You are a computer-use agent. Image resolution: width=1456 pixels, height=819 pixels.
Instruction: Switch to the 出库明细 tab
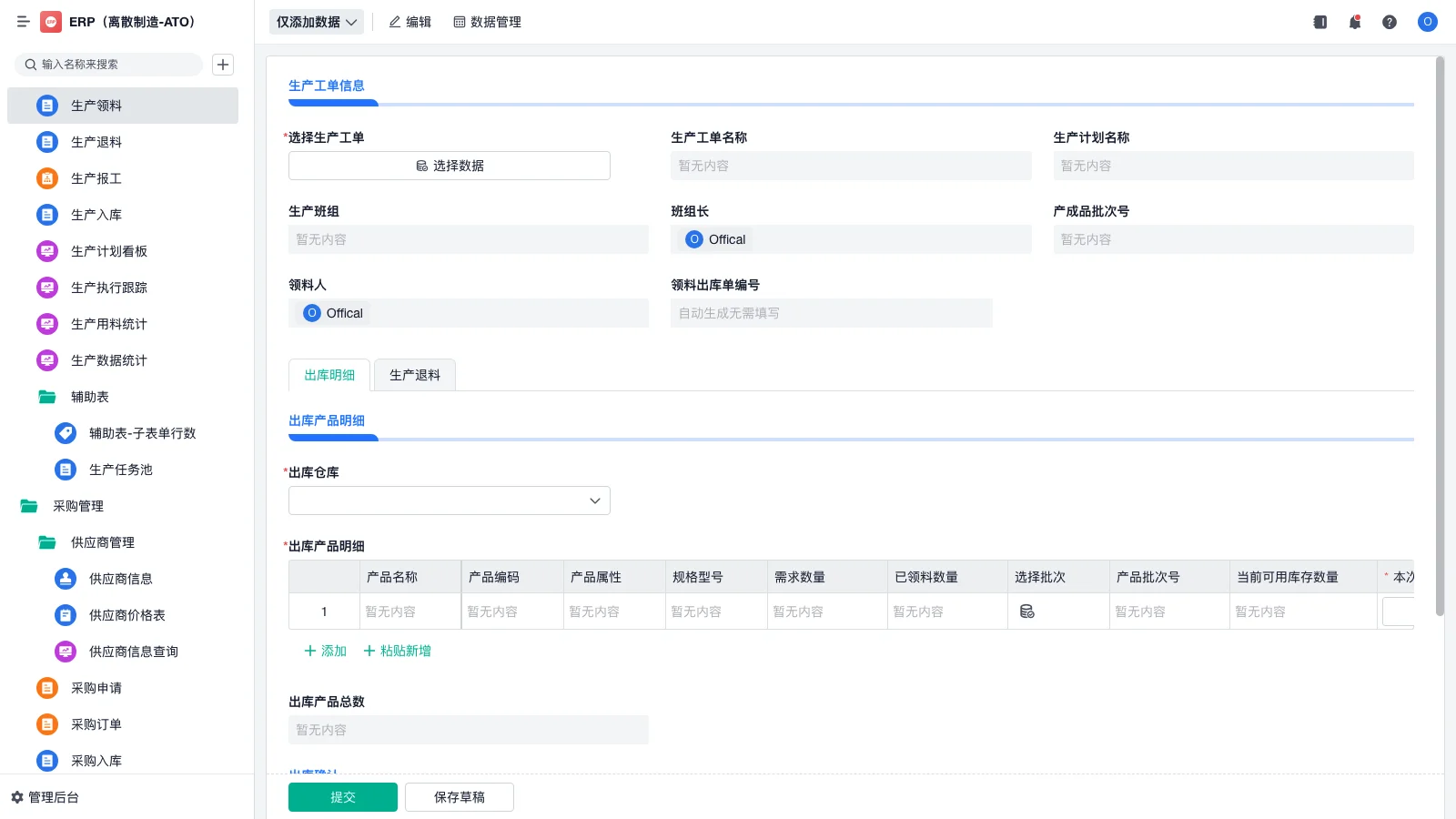(329, 375)
